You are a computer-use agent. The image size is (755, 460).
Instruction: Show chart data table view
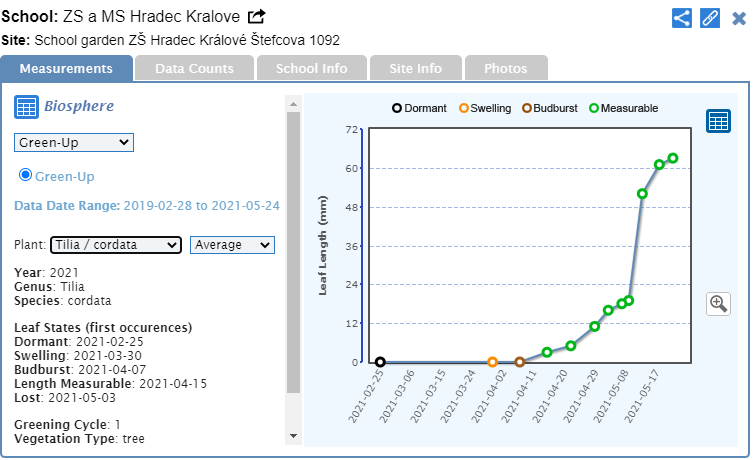(x=718, y=121)
